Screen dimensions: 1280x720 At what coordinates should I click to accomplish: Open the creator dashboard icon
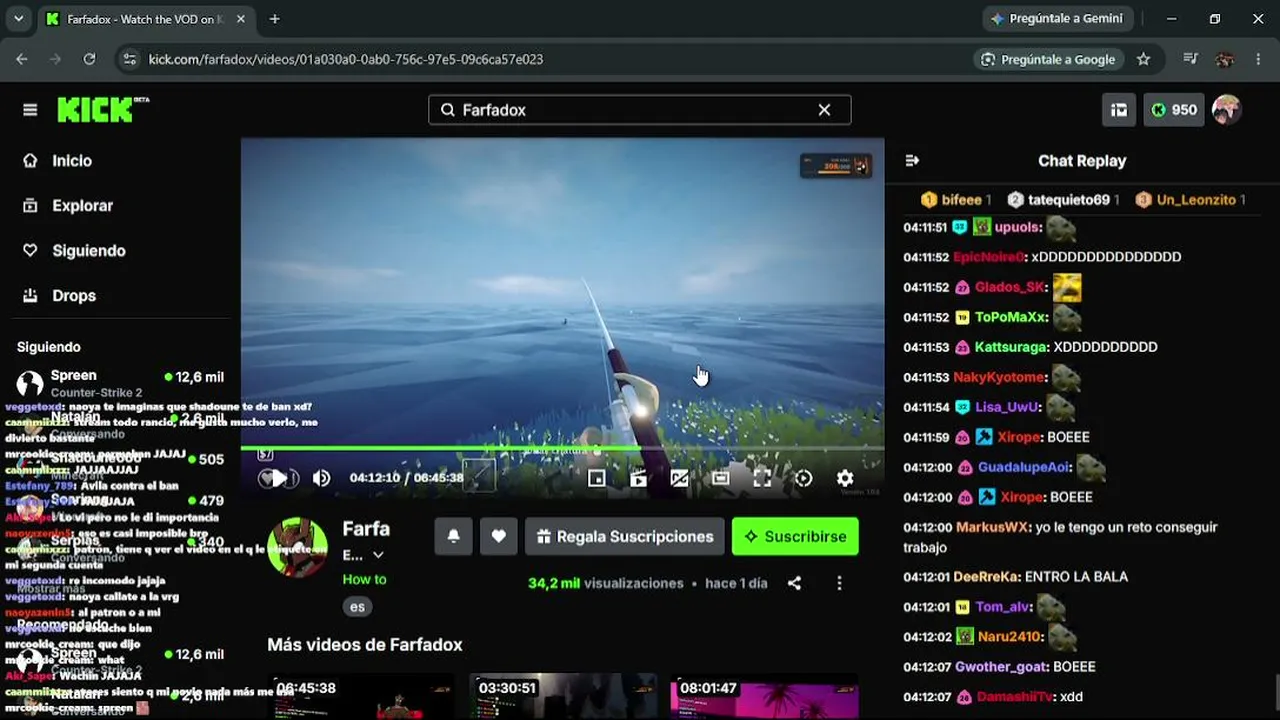point(1119,110)
